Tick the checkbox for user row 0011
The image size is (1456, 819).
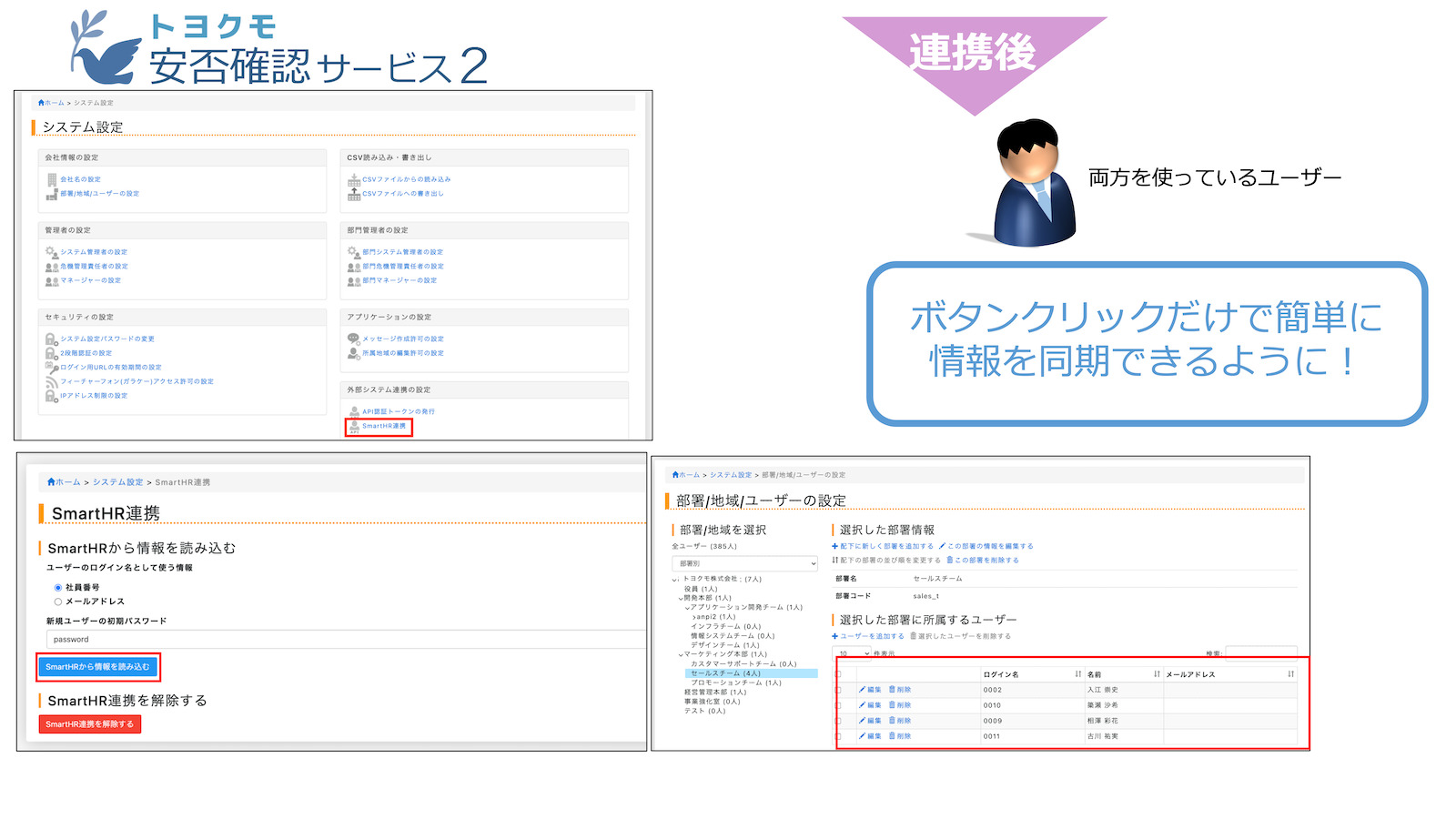(x=838, y=736)
